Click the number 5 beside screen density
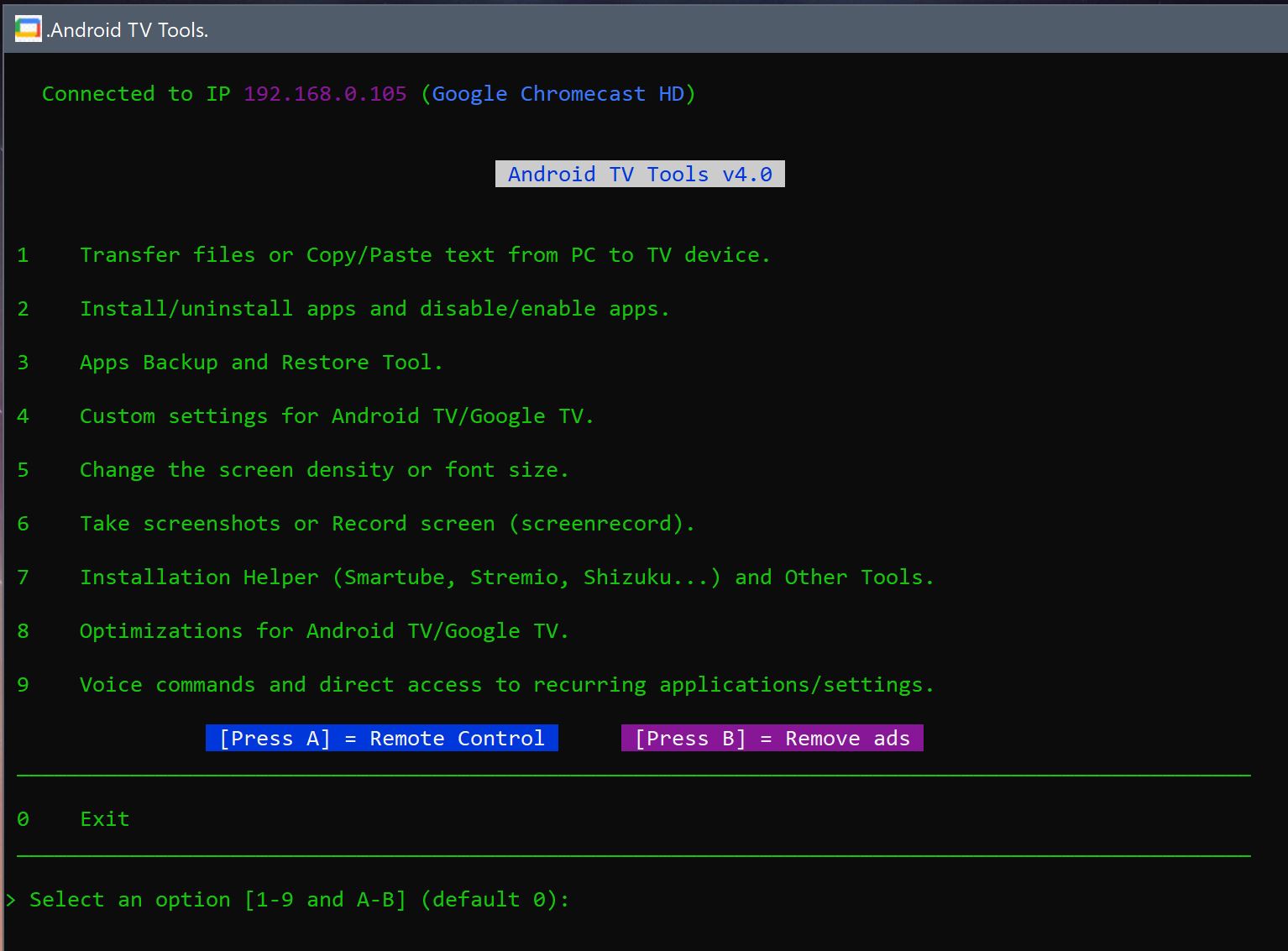 (x=23, y=470)
